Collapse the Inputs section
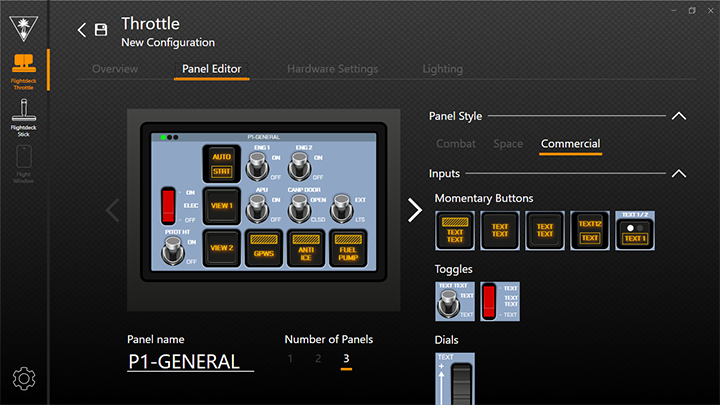The width and height of the screenshot is (720, 405). (679, 173)
